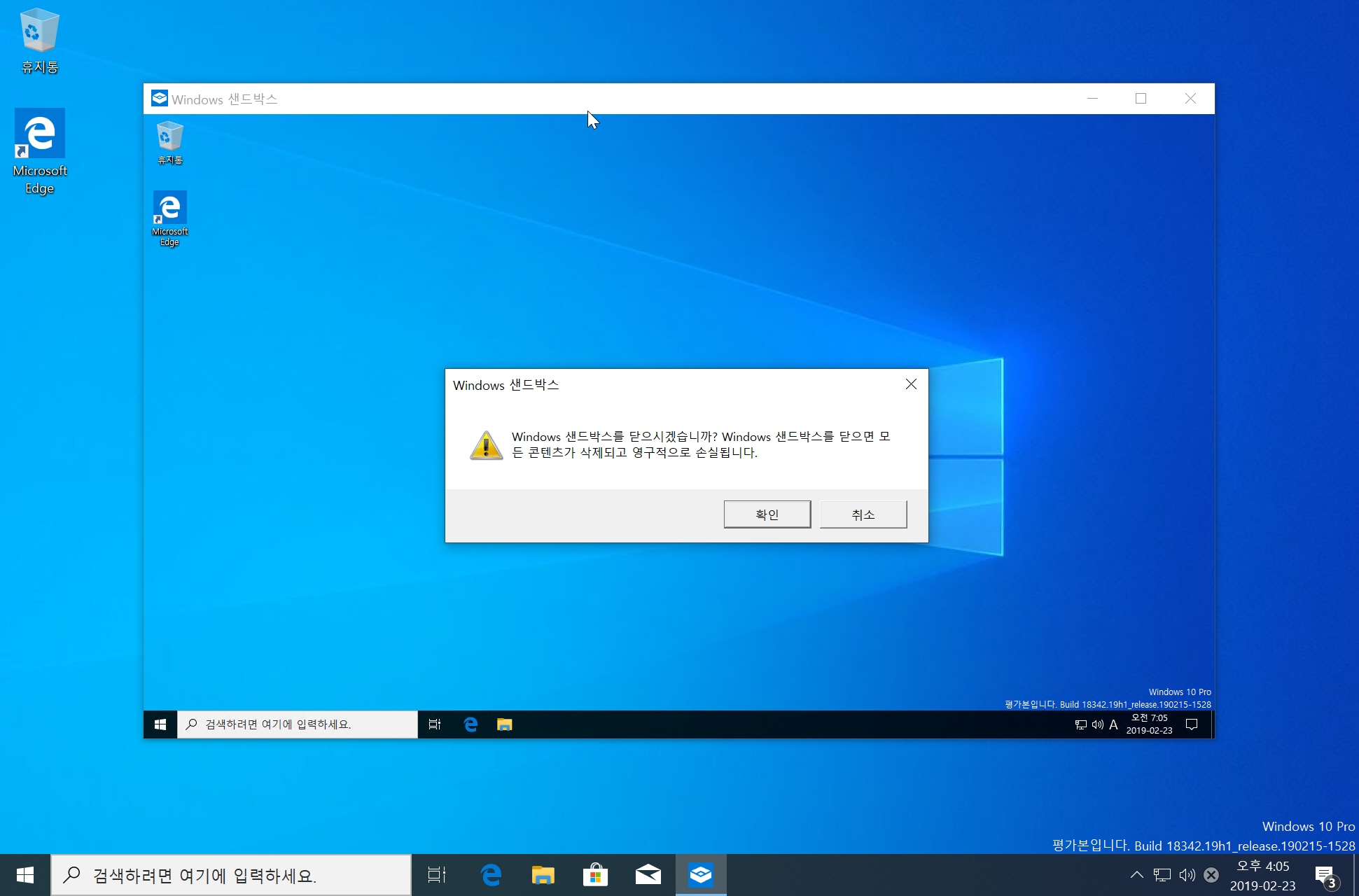
Task: Open host clock showing 오후 4:05
Action: (x=1263, y=876)
